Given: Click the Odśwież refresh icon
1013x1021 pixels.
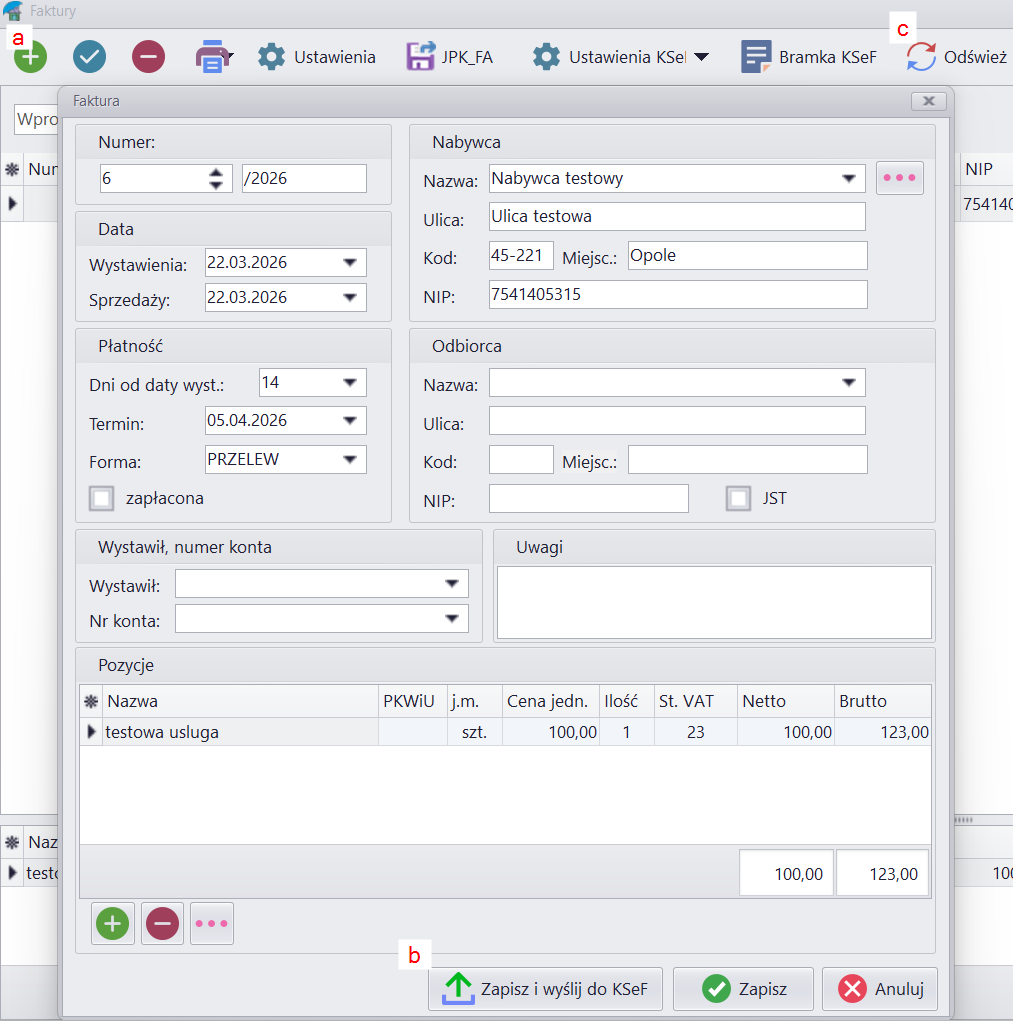Looking at the screenshot, I should pyautogui.click(x=921, y=57).
